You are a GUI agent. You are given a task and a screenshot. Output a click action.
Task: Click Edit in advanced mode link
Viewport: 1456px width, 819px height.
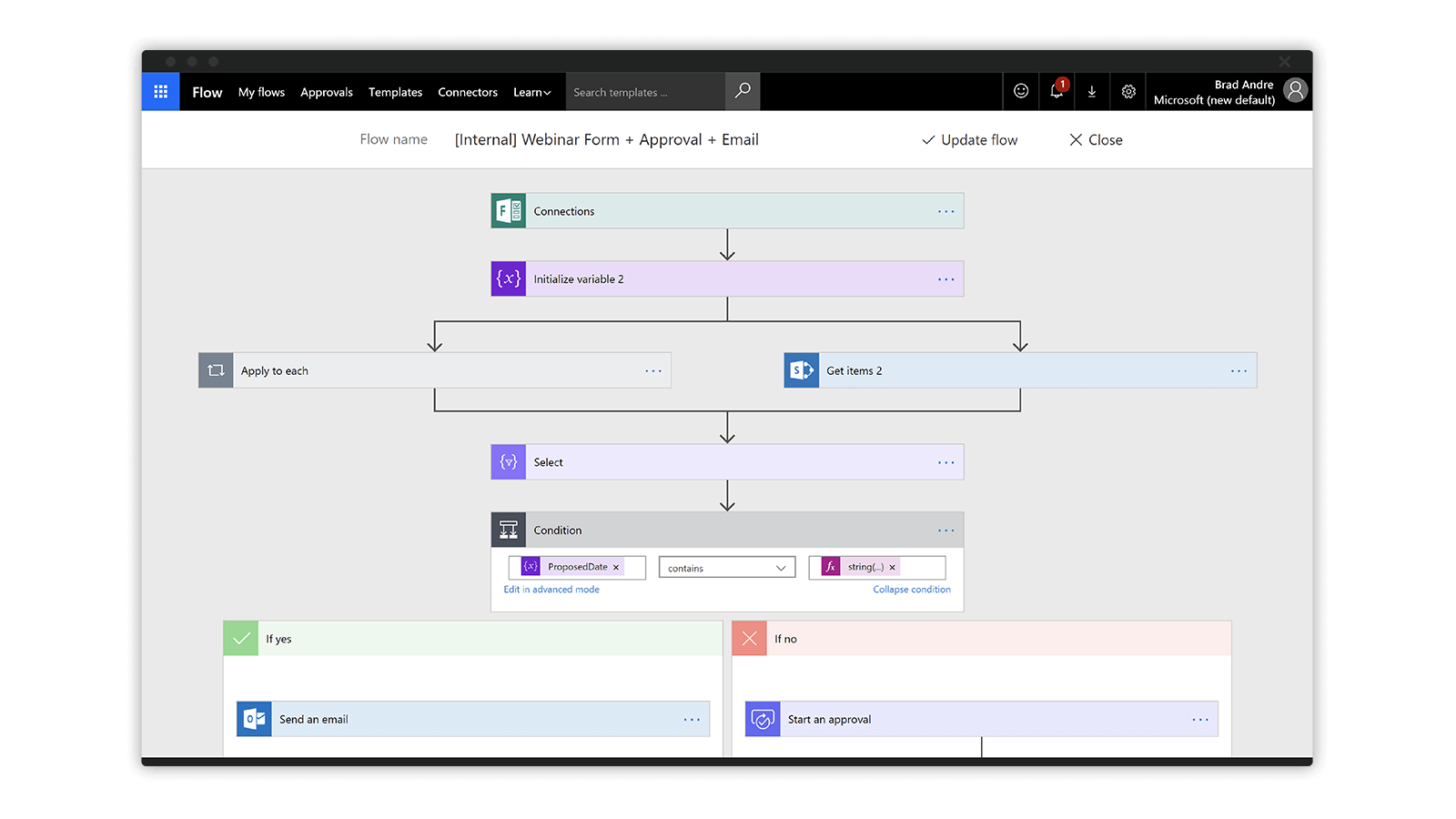coord(551,590)
